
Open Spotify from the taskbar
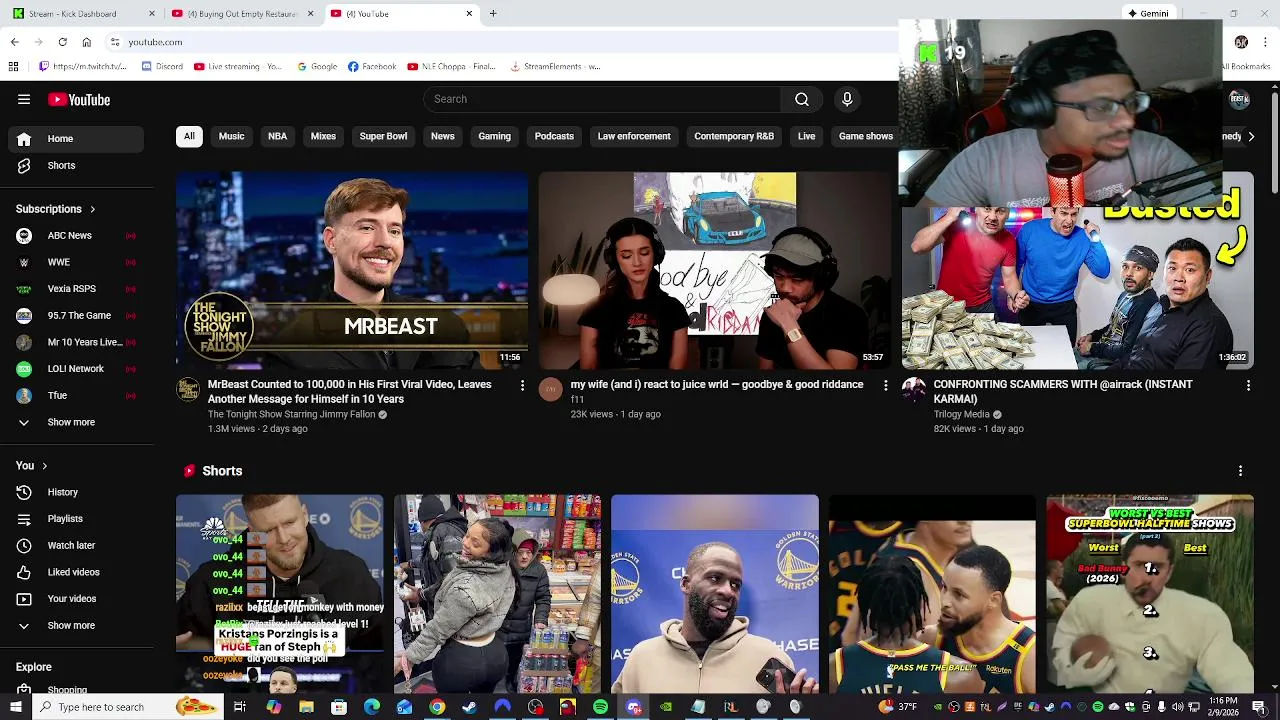[600, 707]
